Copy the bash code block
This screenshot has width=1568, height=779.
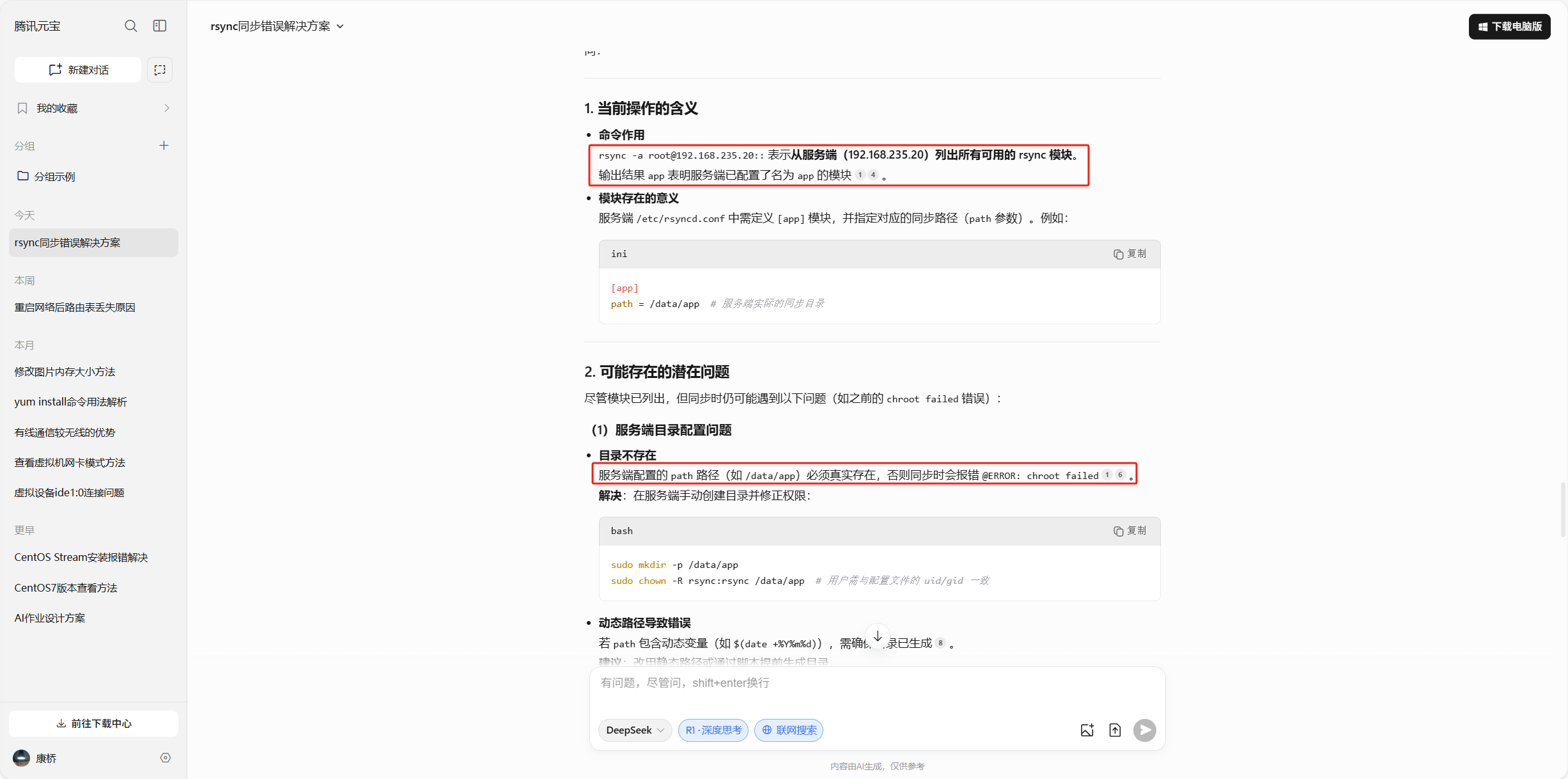point(1129,531)
